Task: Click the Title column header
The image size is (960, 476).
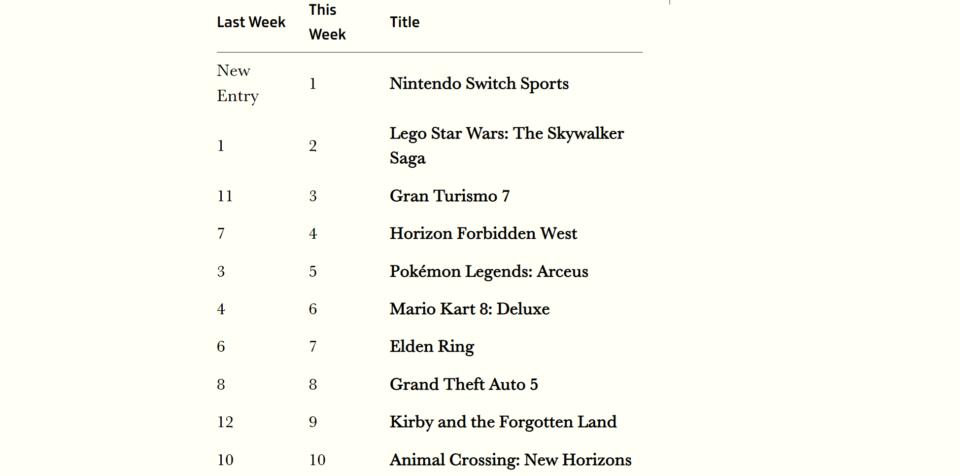Action: [405, 22]
